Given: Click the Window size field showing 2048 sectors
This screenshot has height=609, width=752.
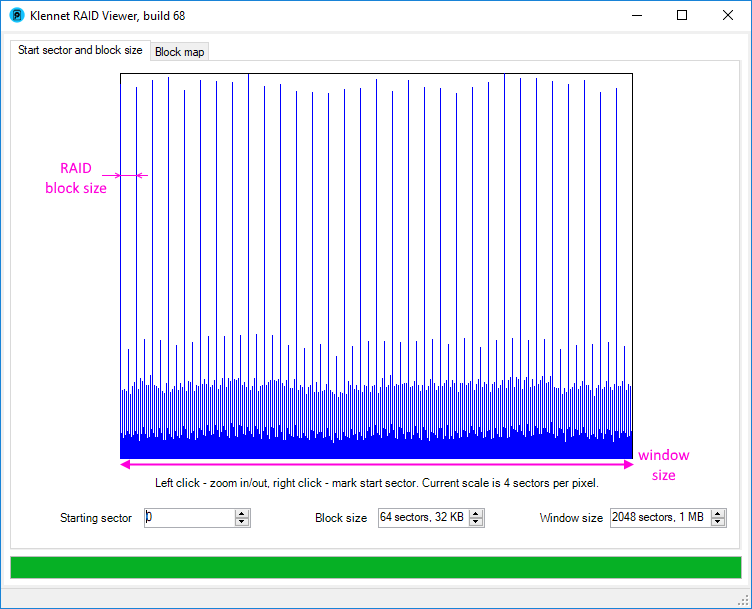Looking at the screenshot, I should tap(661, 517).
